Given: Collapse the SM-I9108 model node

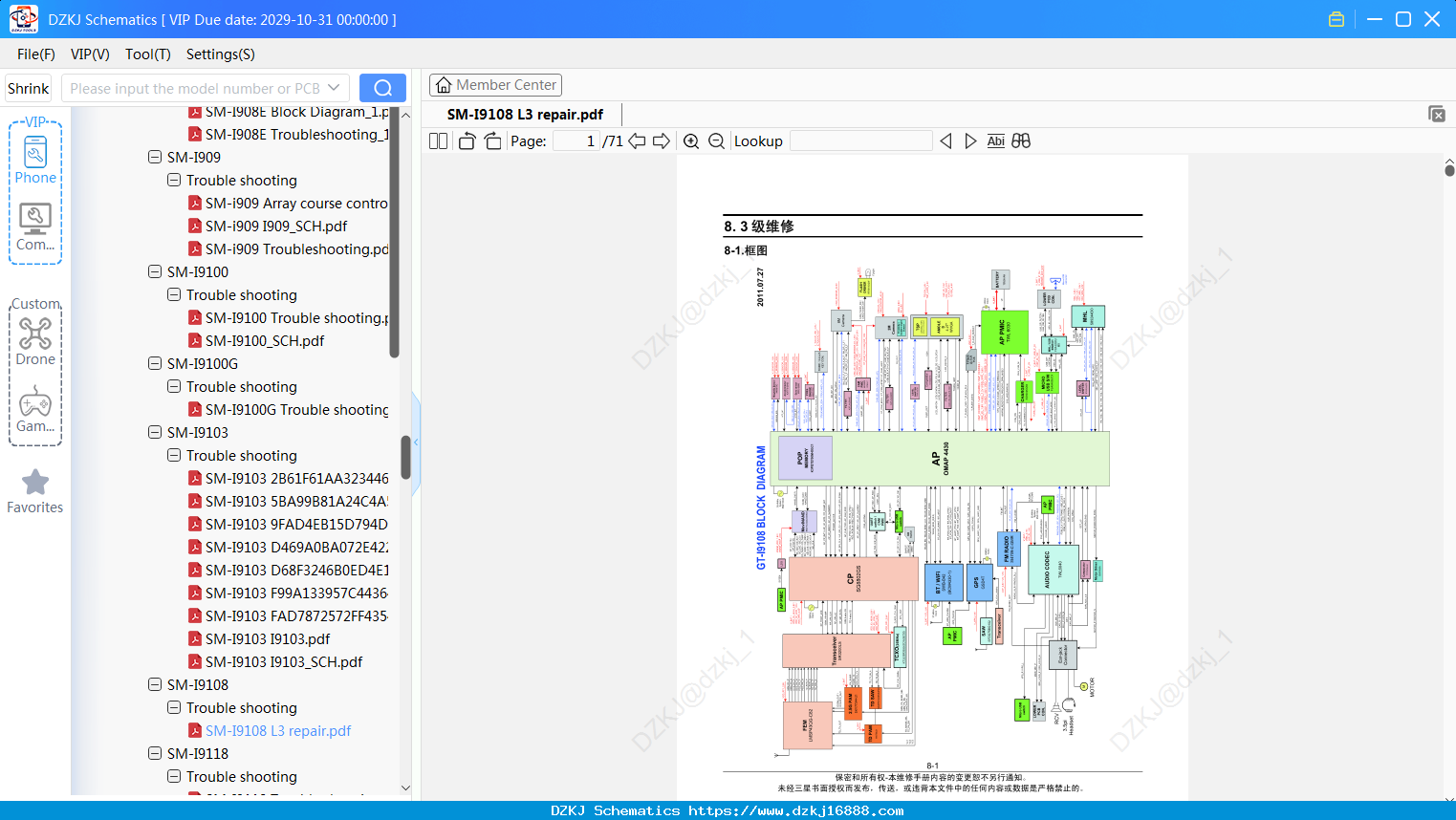Looking at the screenshot, I should click(x=155, y=684).
